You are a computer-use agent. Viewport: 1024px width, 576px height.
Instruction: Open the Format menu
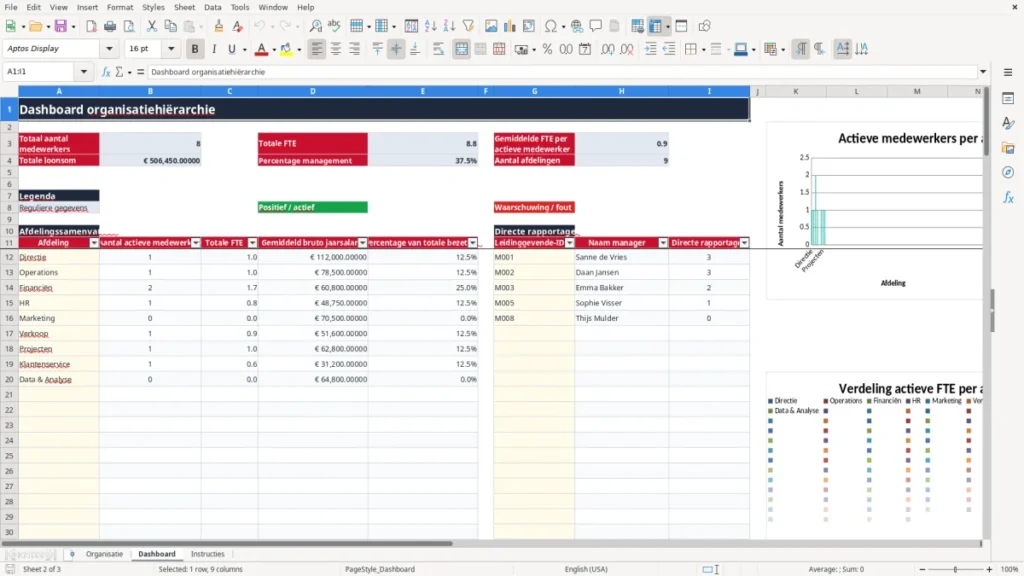(x=120, y=7)
